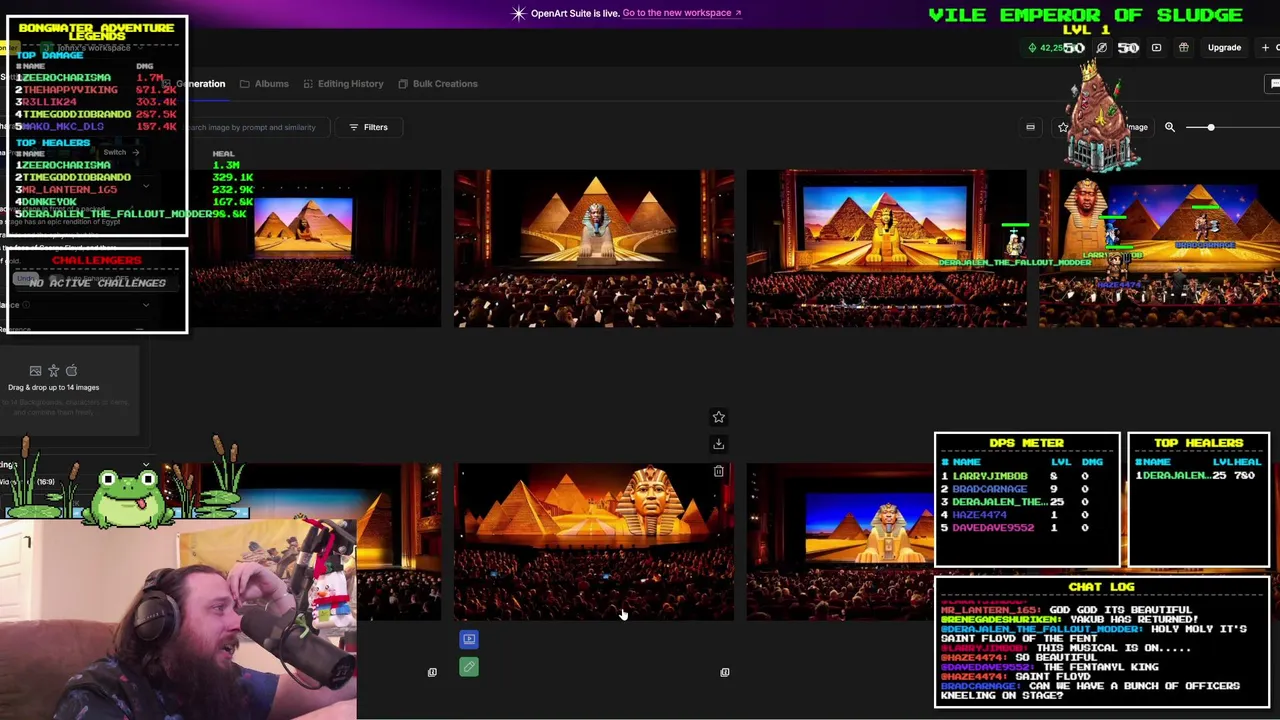Click the small icon below pharaoh image right corner
The image size is (1280, 720).
[x=725, y=672]
